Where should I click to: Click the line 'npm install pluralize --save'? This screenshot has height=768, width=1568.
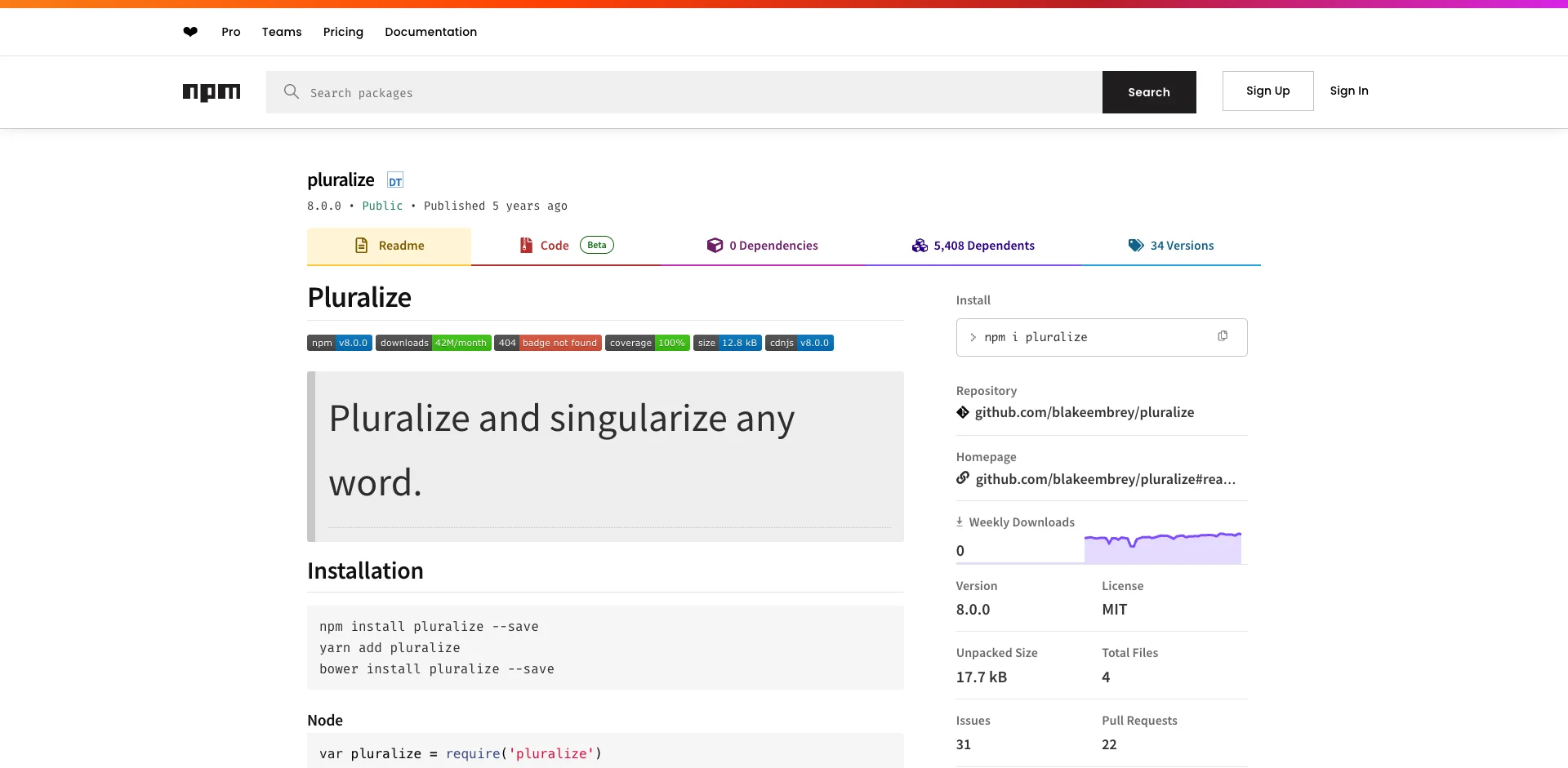[429, 627]
